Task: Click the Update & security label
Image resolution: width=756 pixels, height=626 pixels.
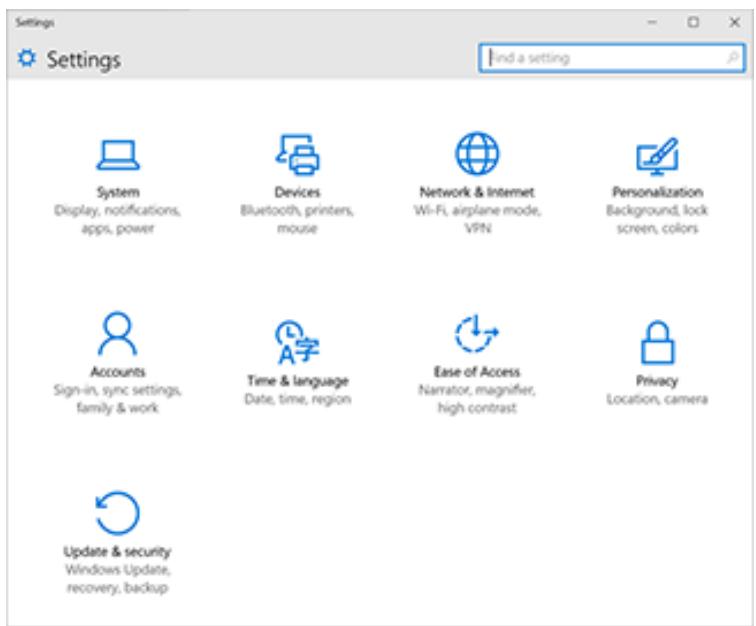Action: click(118, 552)
